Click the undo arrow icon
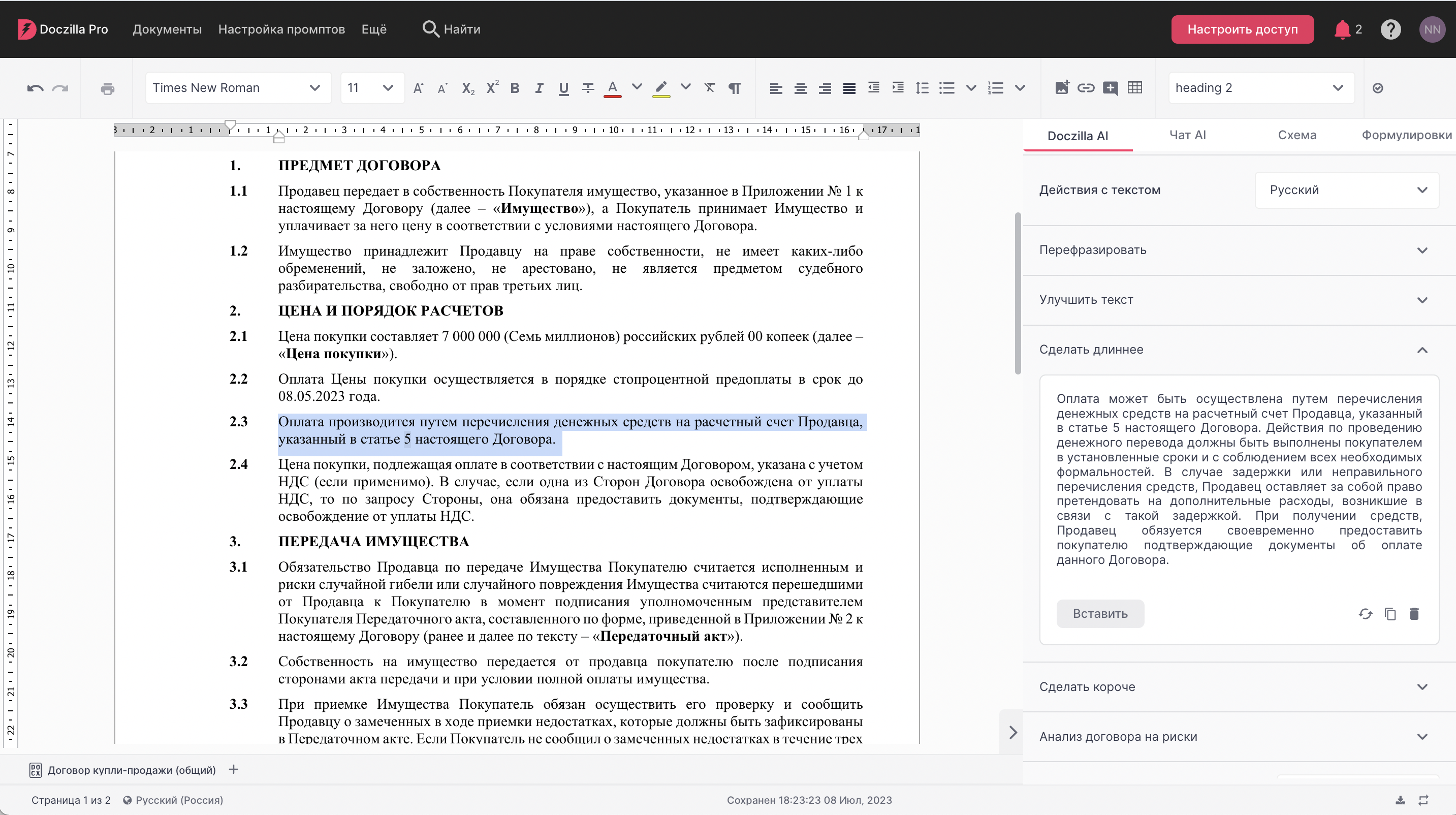The height and width of the screenshot is (815, 1456). (x=35, y=88)
